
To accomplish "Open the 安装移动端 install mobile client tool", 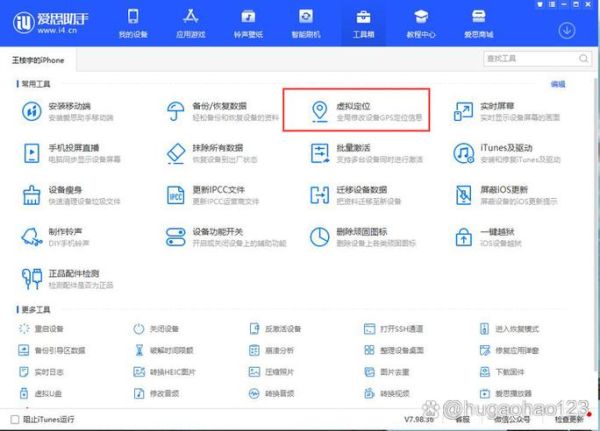I will (x=67, y=111).
